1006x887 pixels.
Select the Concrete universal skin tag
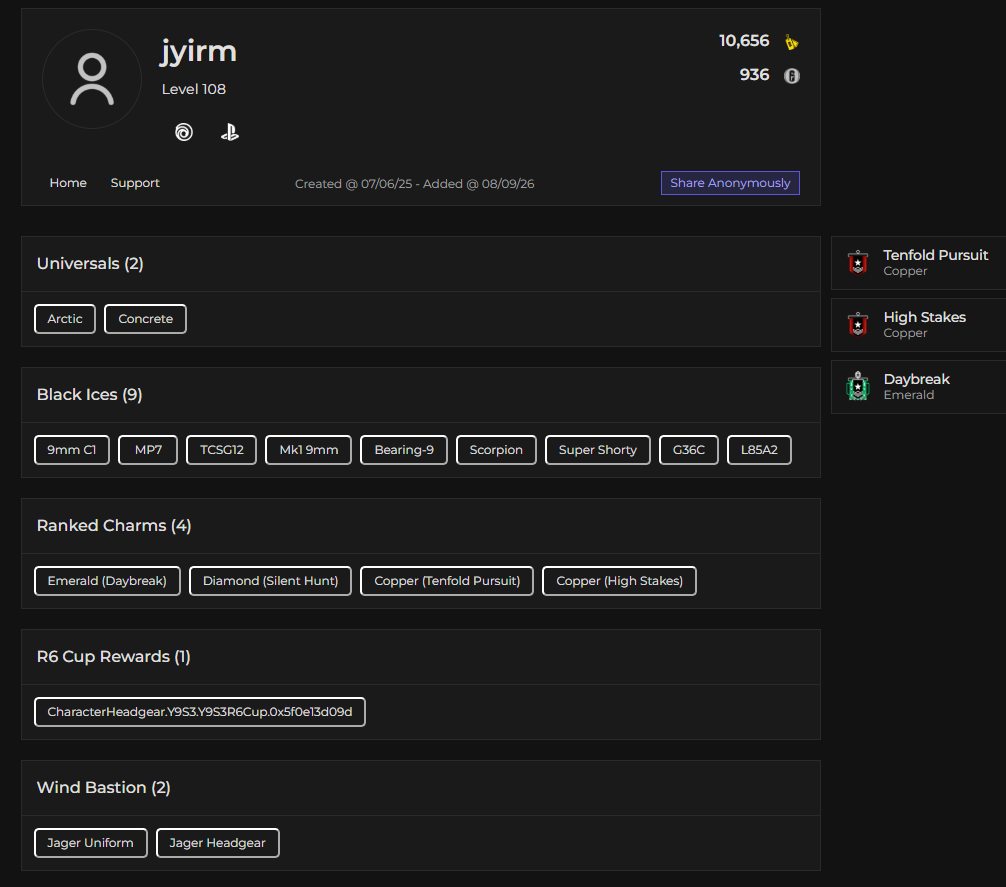pyautogui.click(x=145, y=319)
